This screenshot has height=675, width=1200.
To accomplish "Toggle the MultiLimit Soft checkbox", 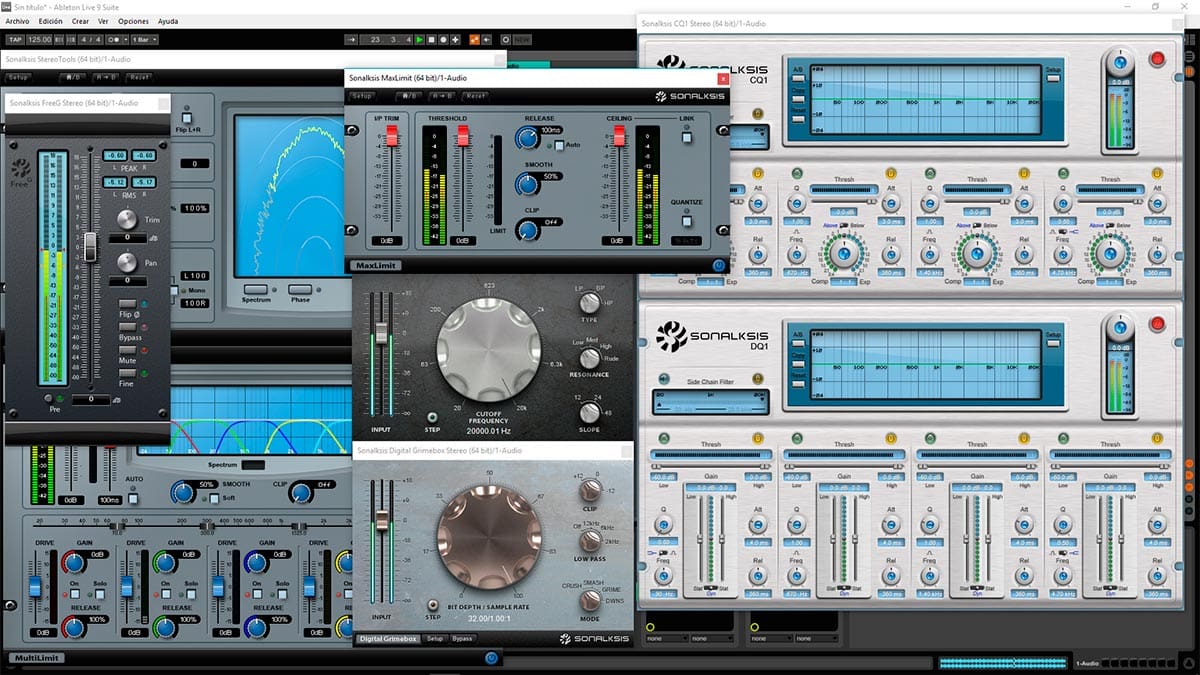I will 214,497.
